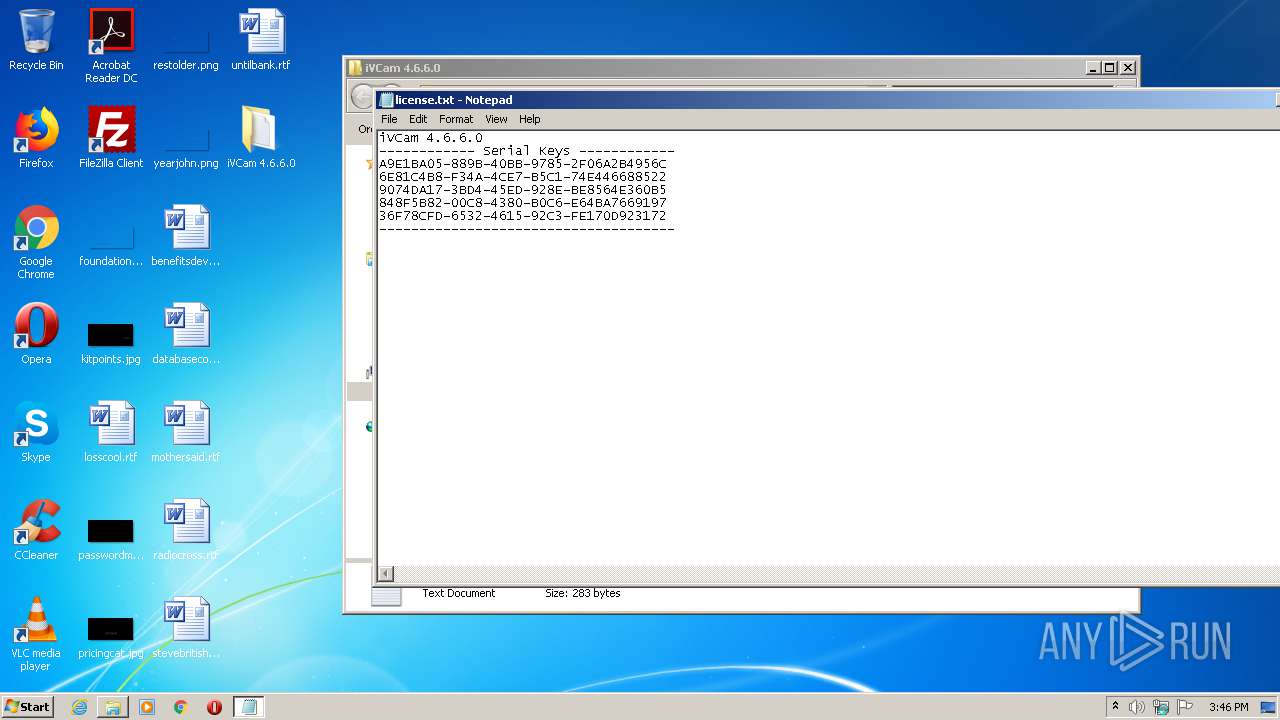Click 'Text Document' type label

[458, 593]
